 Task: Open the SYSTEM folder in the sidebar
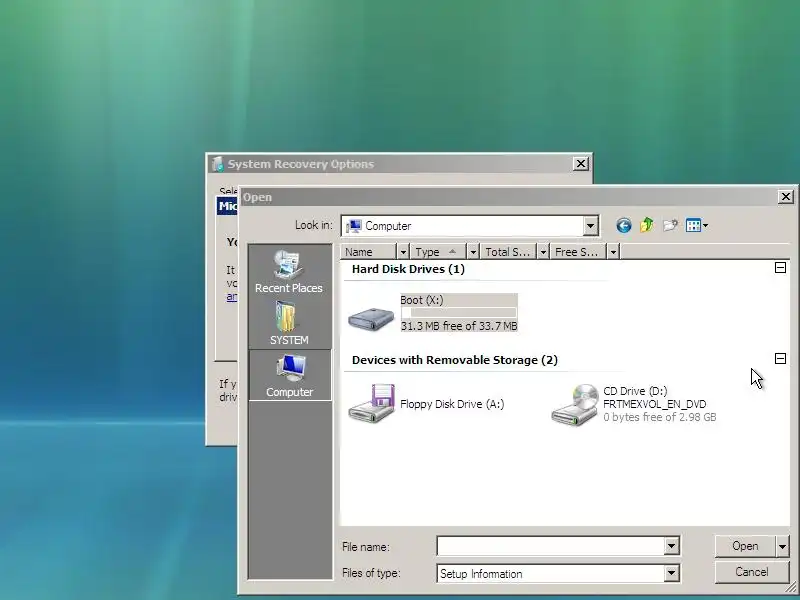tap(289, 323)
